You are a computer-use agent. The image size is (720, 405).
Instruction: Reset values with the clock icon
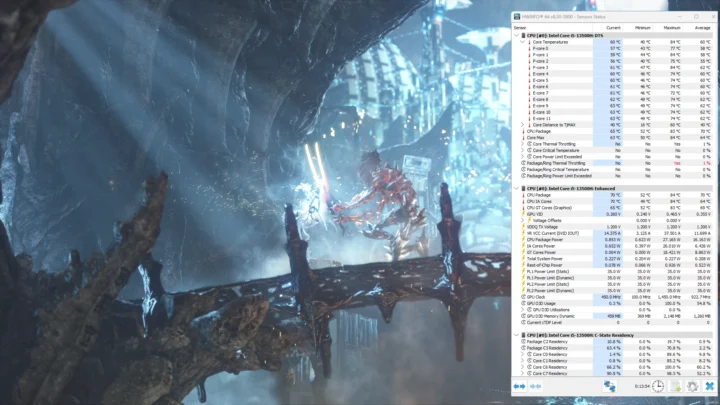658,386
